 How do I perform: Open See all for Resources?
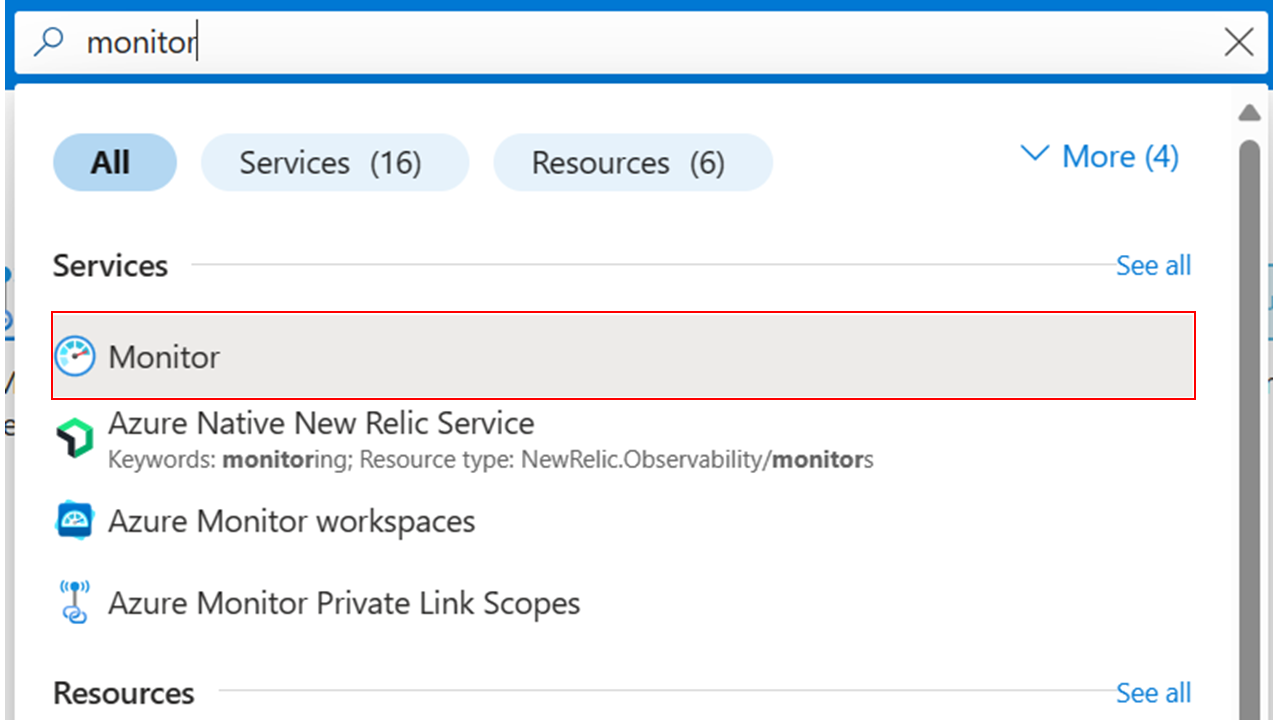click(1153, 692)
